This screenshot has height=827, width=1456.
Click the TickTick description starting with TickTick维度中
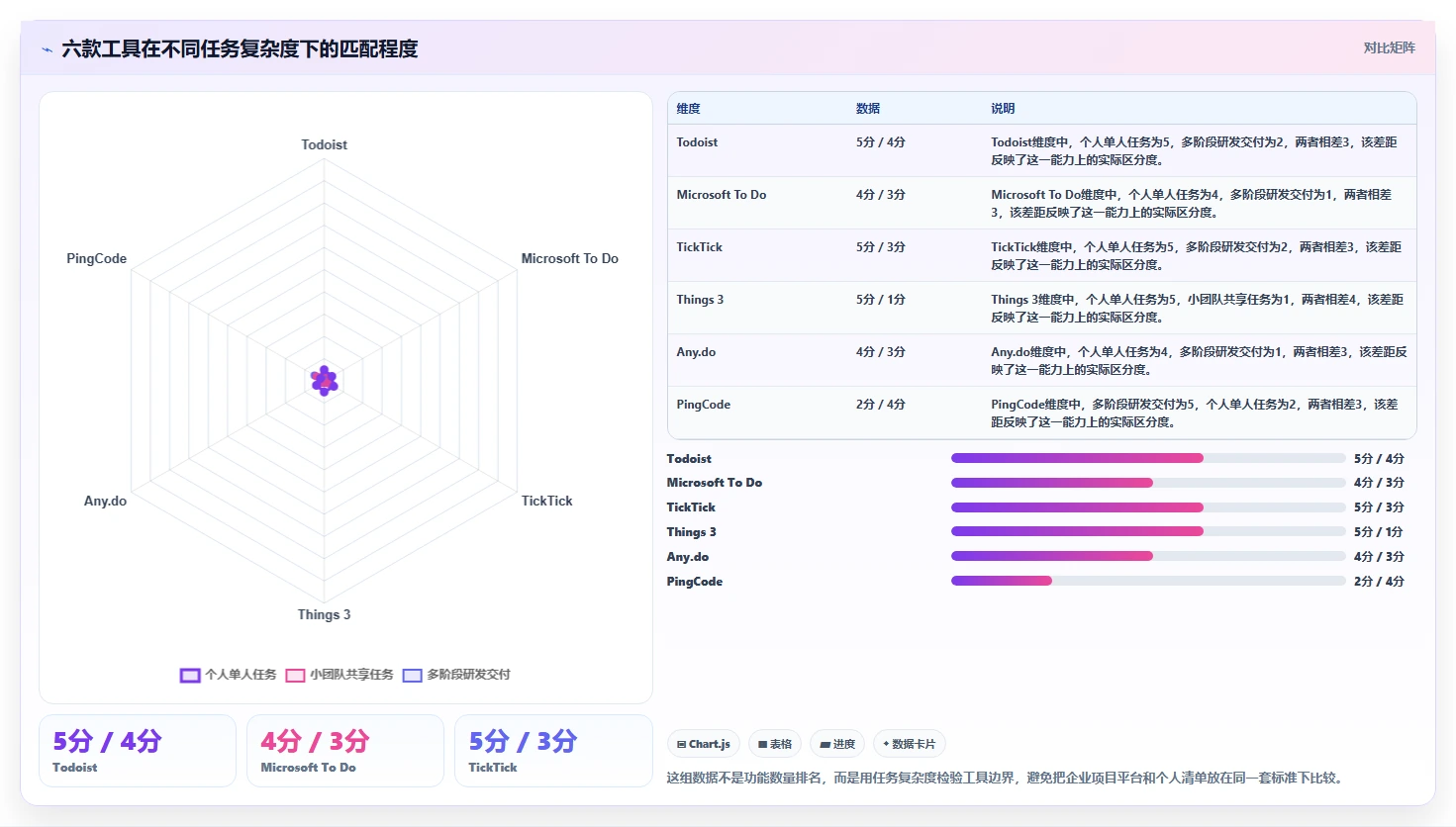(1197, 256)
